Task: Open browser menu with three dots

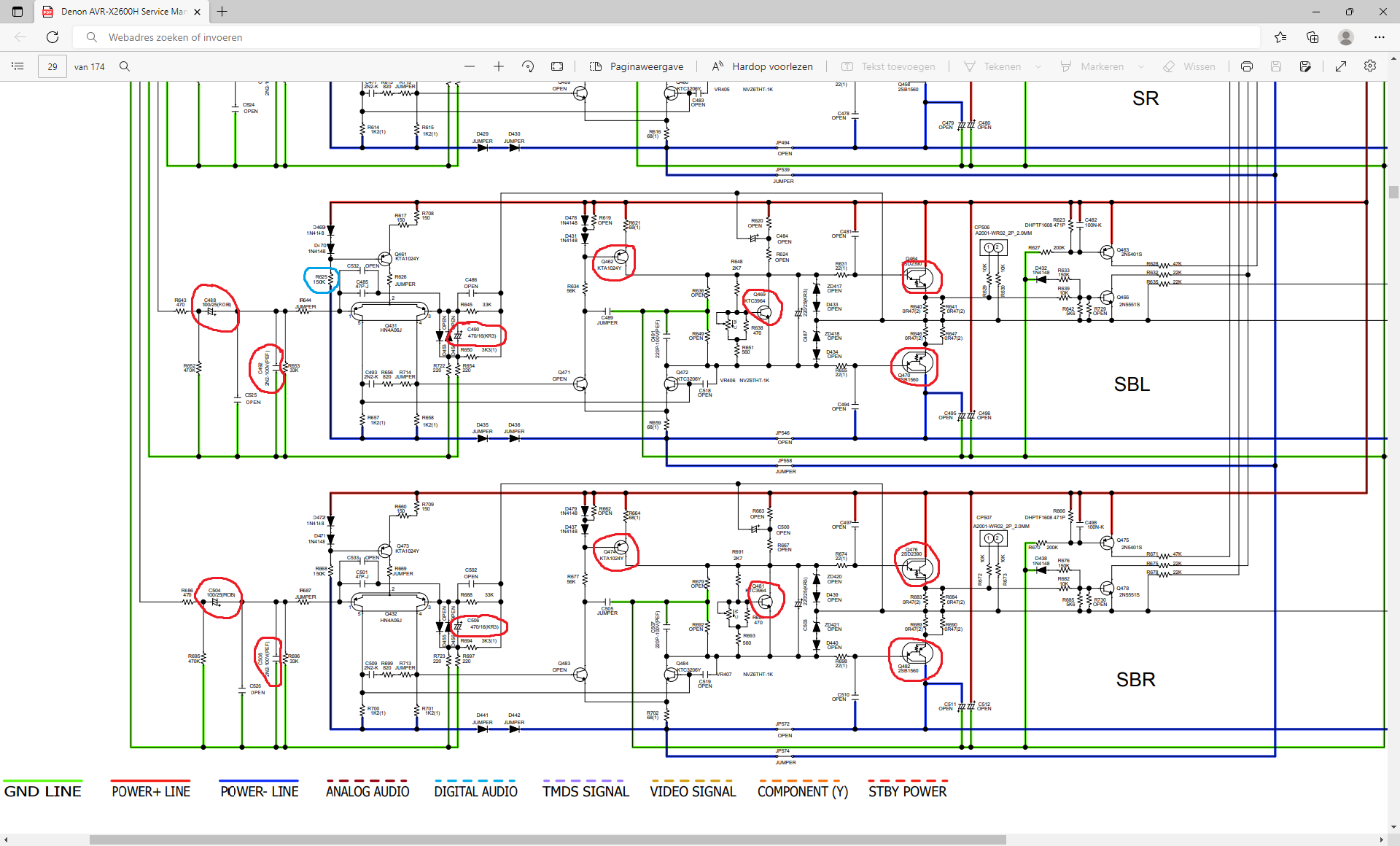Action: click(1380, 37)
